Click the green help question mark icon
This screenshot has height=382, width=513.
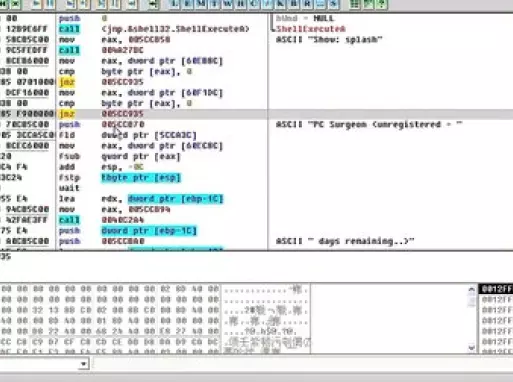coord(382,4)
